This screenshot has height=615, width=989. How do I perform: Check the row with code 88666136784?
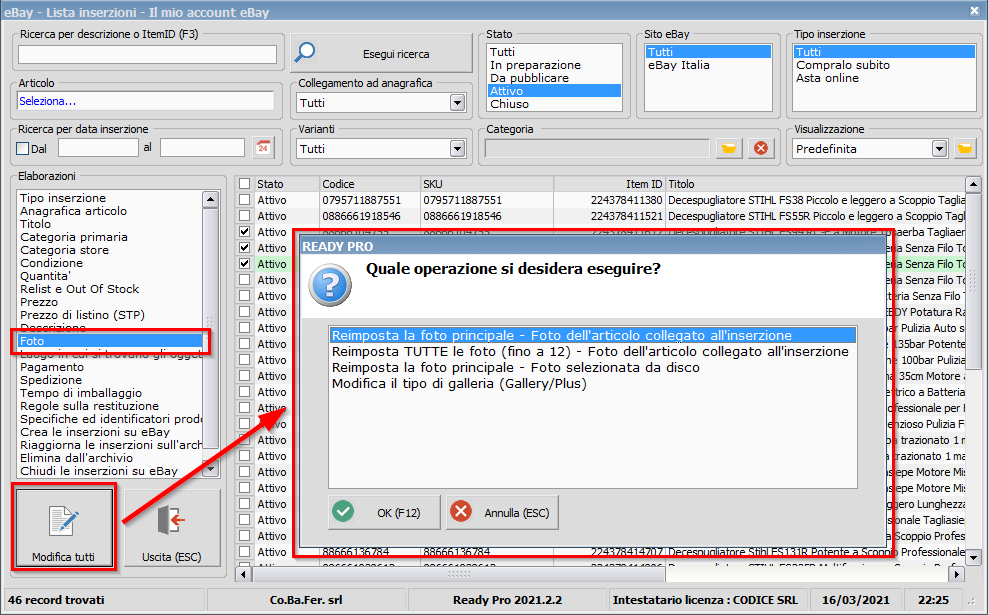pyautogui.click(x=245, y=552)
